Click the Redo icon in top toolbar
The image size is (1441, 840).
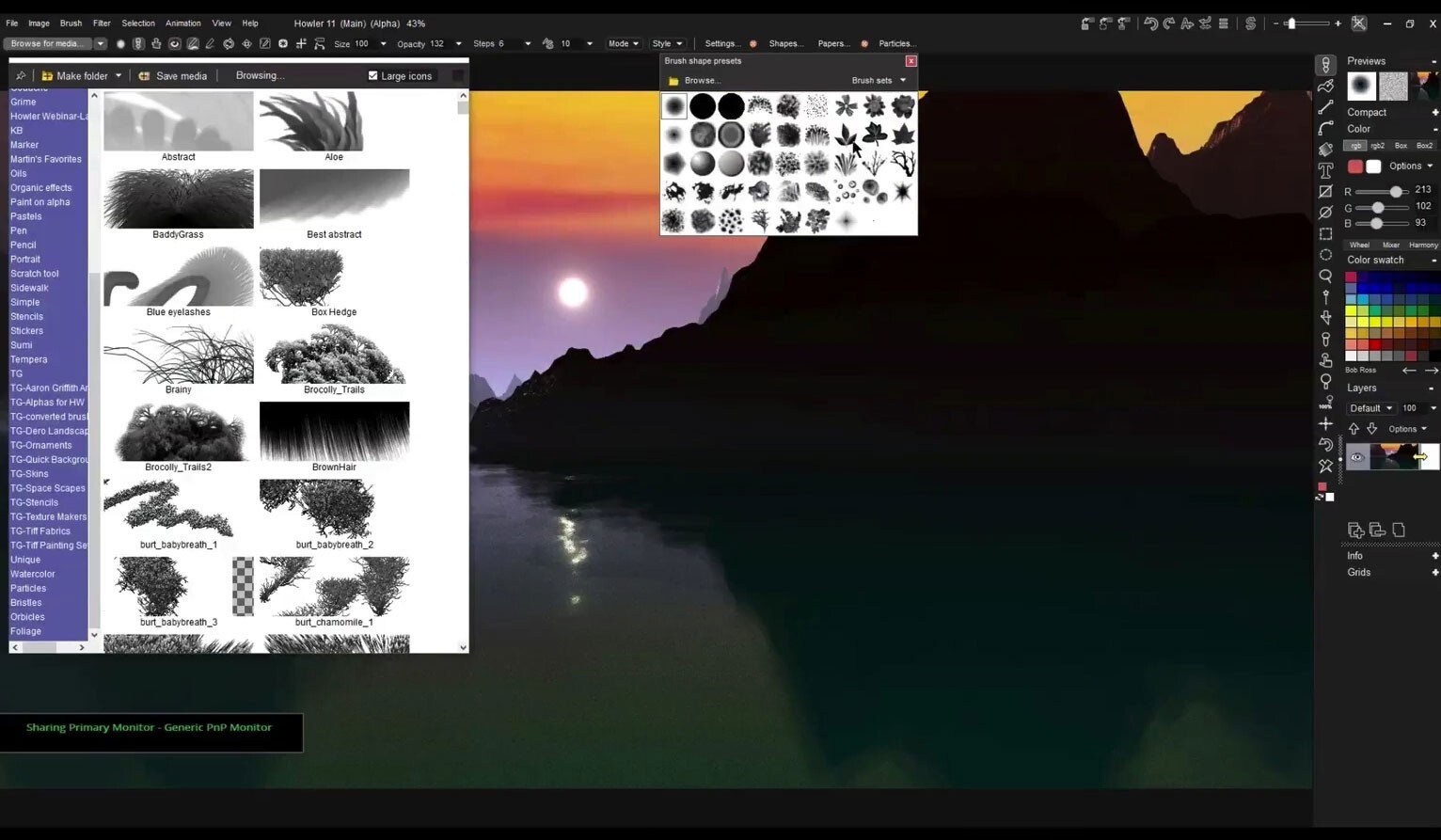(1168, 24)
